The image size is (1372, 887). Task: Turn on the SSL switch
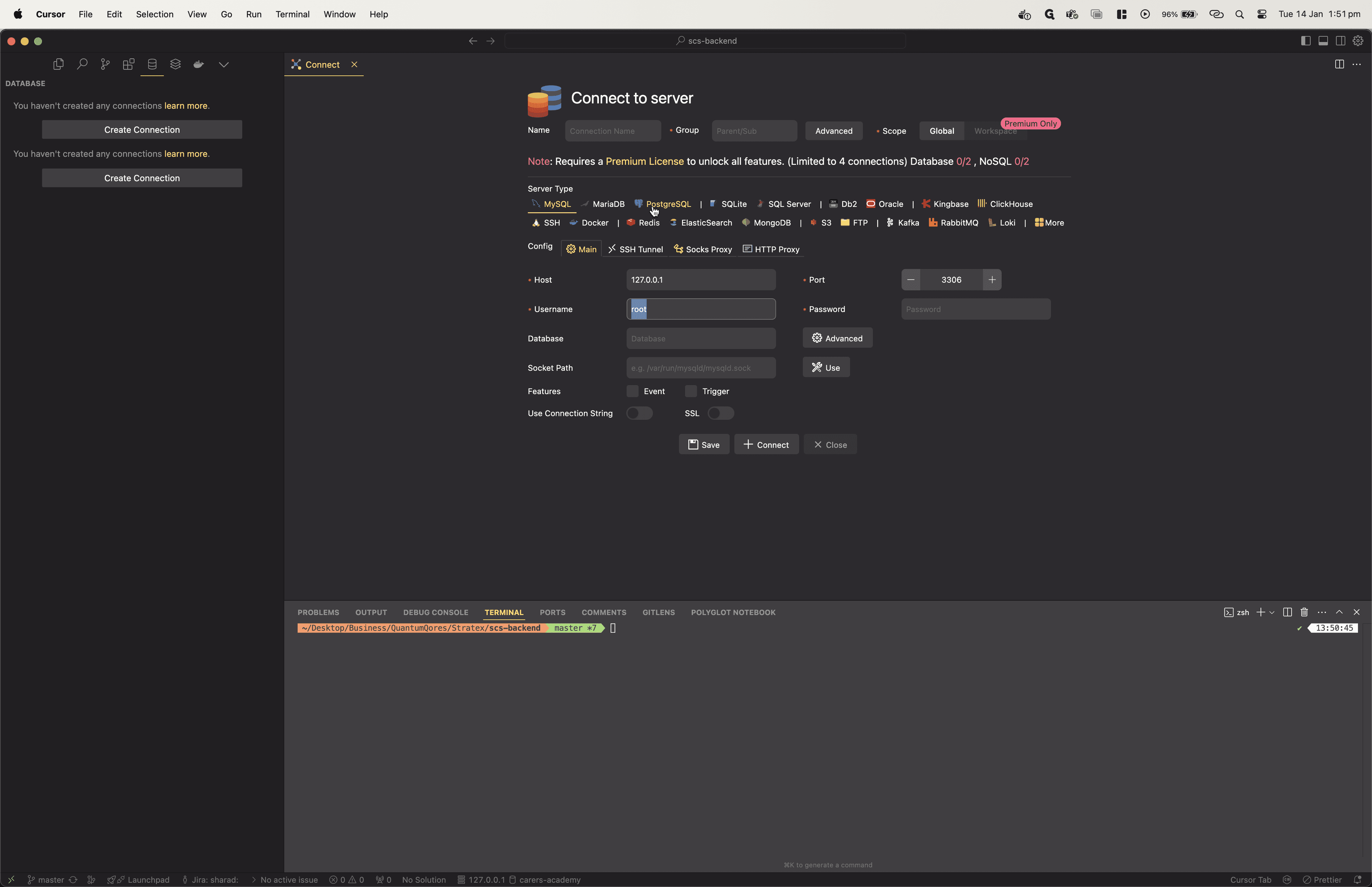721,413
